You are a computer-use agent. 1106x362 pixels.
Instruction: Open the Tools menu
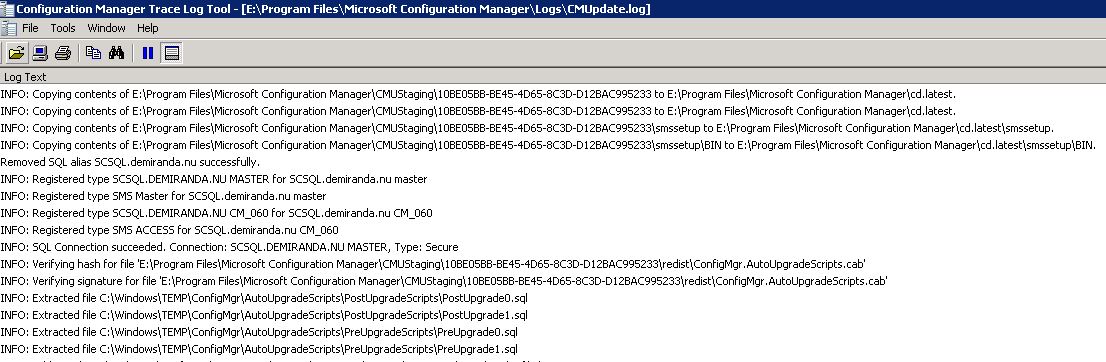(x=63, y=28)
